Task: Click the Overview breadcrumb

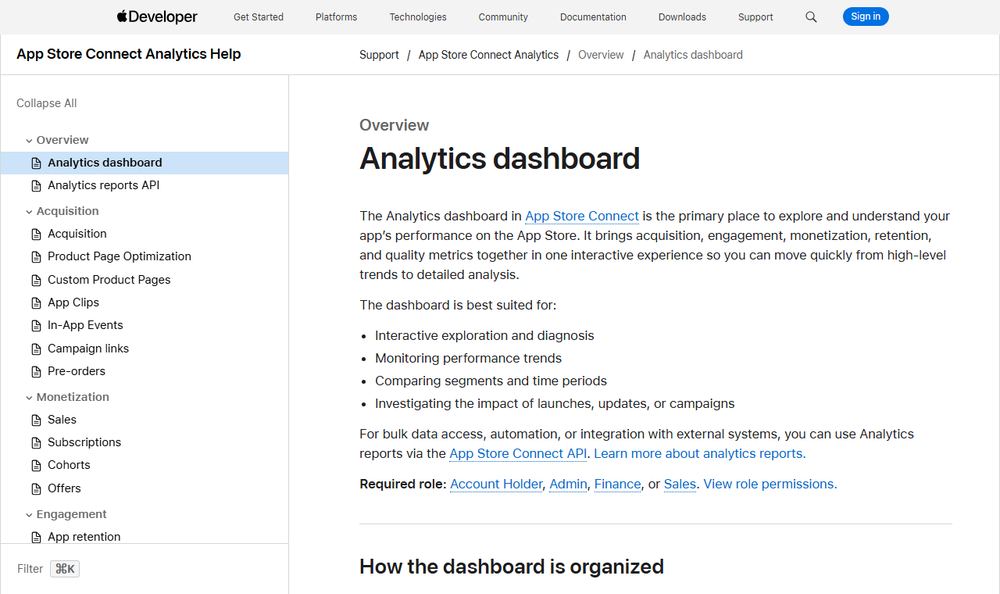Action: pyautogui.click(x=601, y=55)
